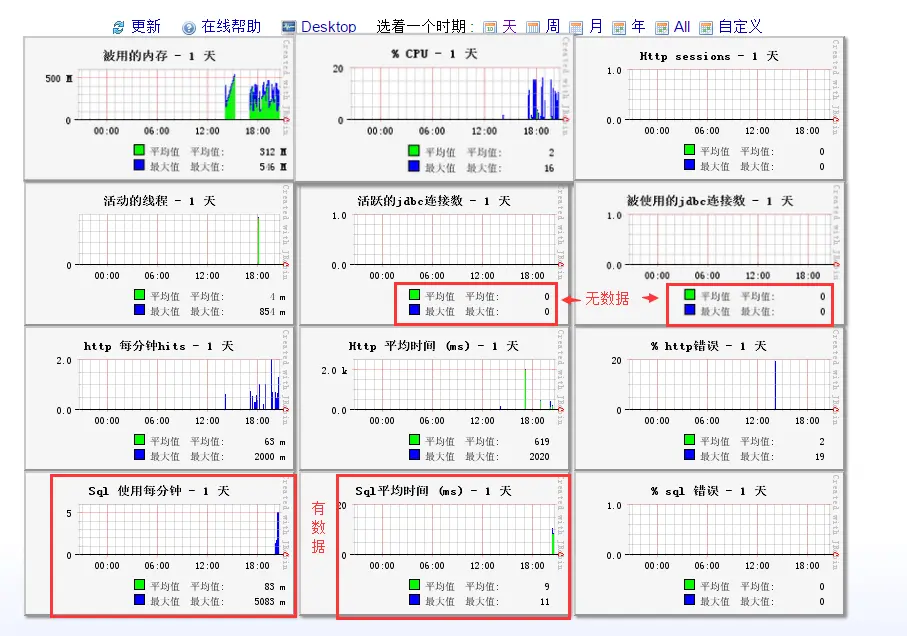This screenshot has width=907, height=636.
Task: Click the calendar icon beside 自定义
Action: 706,28
